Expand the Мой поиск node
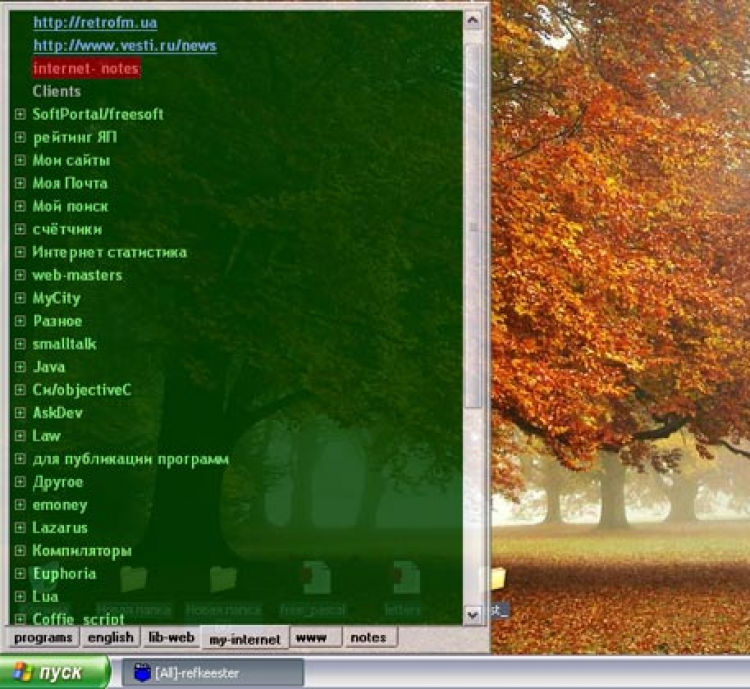Screen dimensions: 750x689 pos(20,206)
